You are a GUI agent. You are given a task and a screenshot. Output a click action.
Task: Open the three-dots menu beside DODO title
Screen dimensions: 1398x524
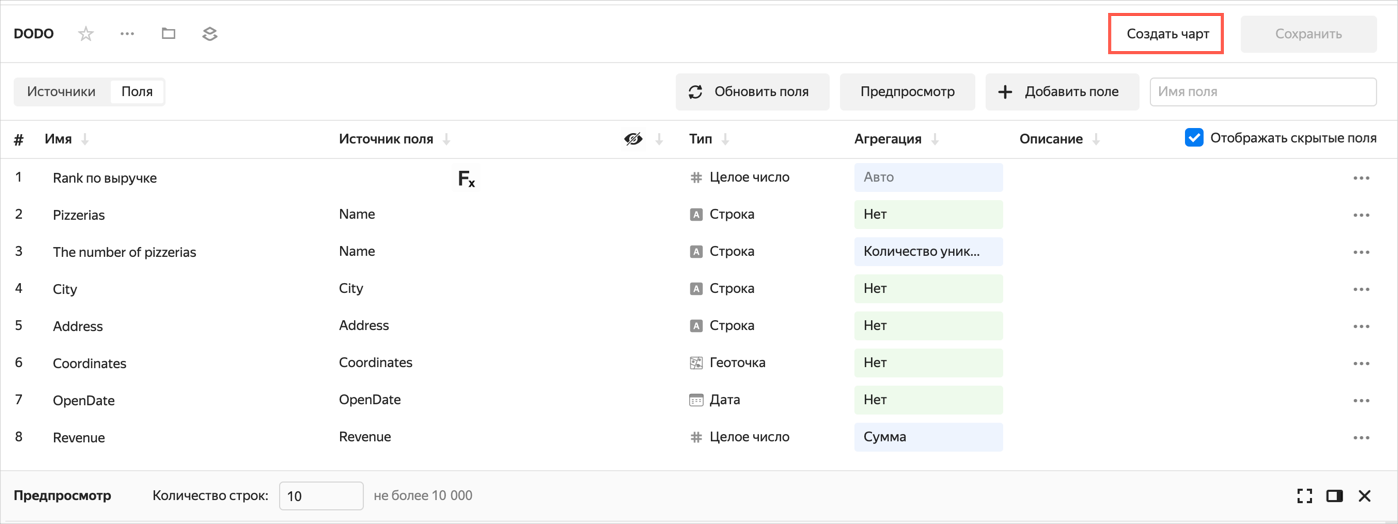127,34
